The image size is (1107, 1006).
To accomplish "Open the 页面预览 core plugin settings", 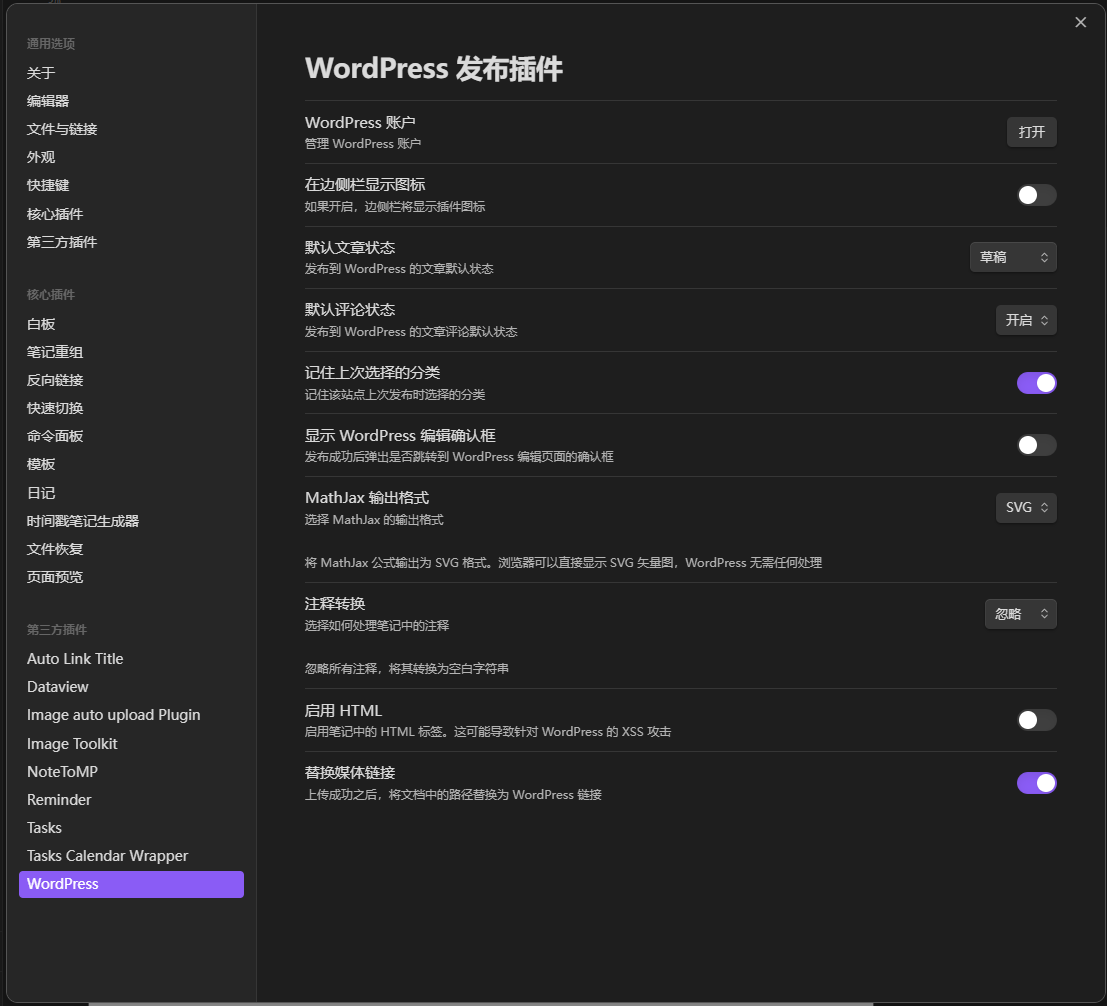I will pos(131,577).
